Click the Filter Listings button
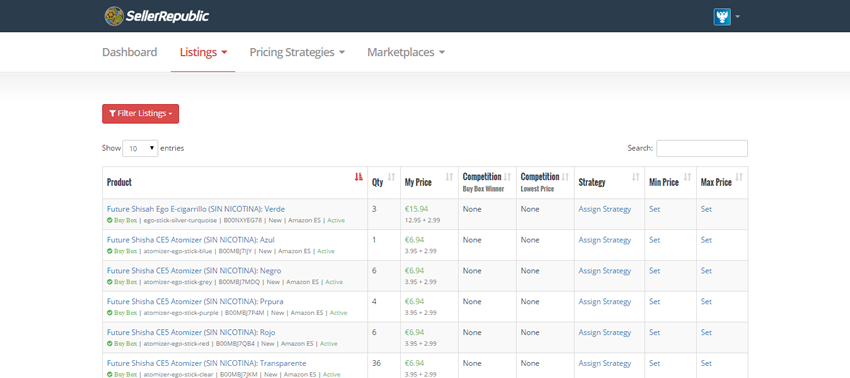850x378 pixels. [140, 113]
